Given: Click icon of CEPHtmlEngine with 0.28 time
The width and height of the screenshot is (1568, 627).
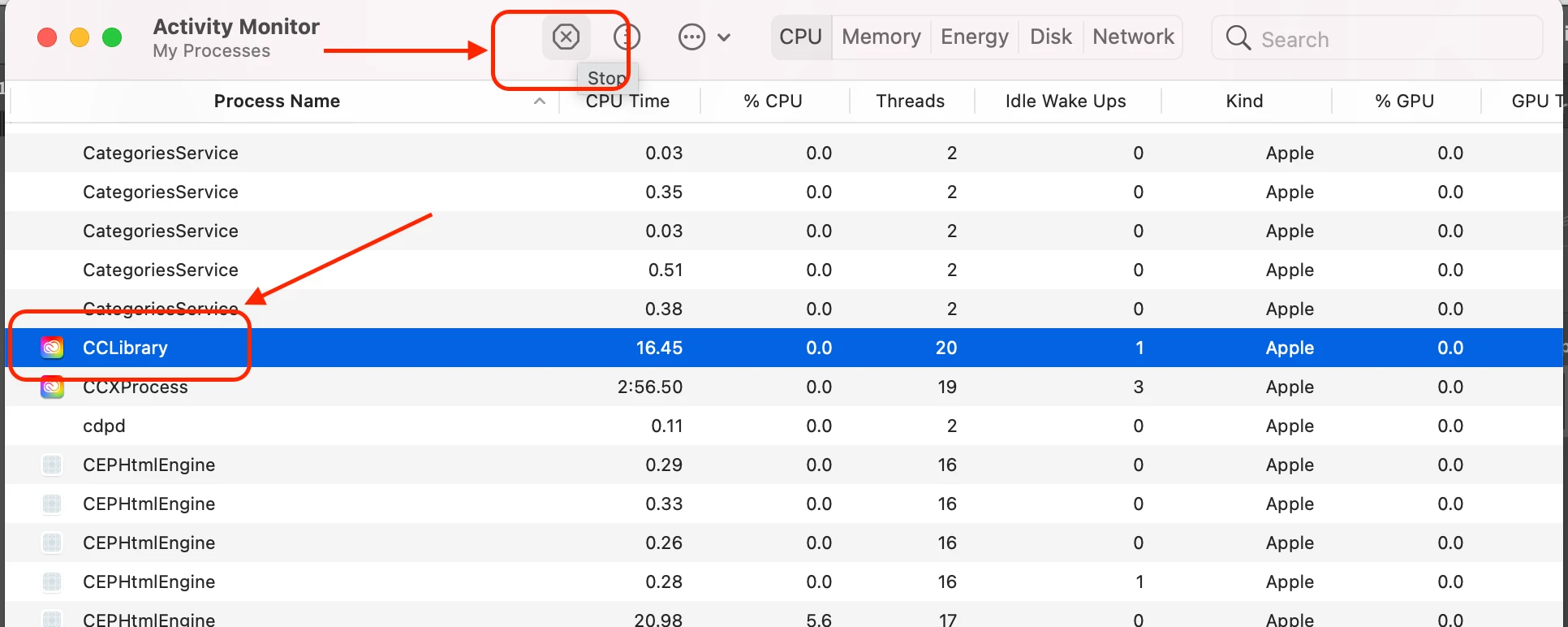Looking at the screenshot, I should [x=52, y=582].
